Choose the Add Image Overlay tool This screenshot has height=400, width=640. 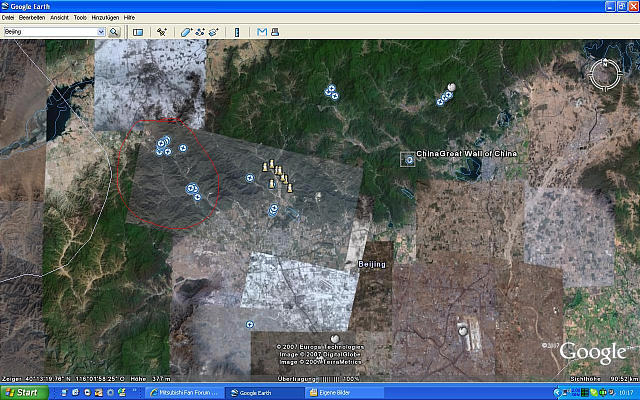(213, 32)
